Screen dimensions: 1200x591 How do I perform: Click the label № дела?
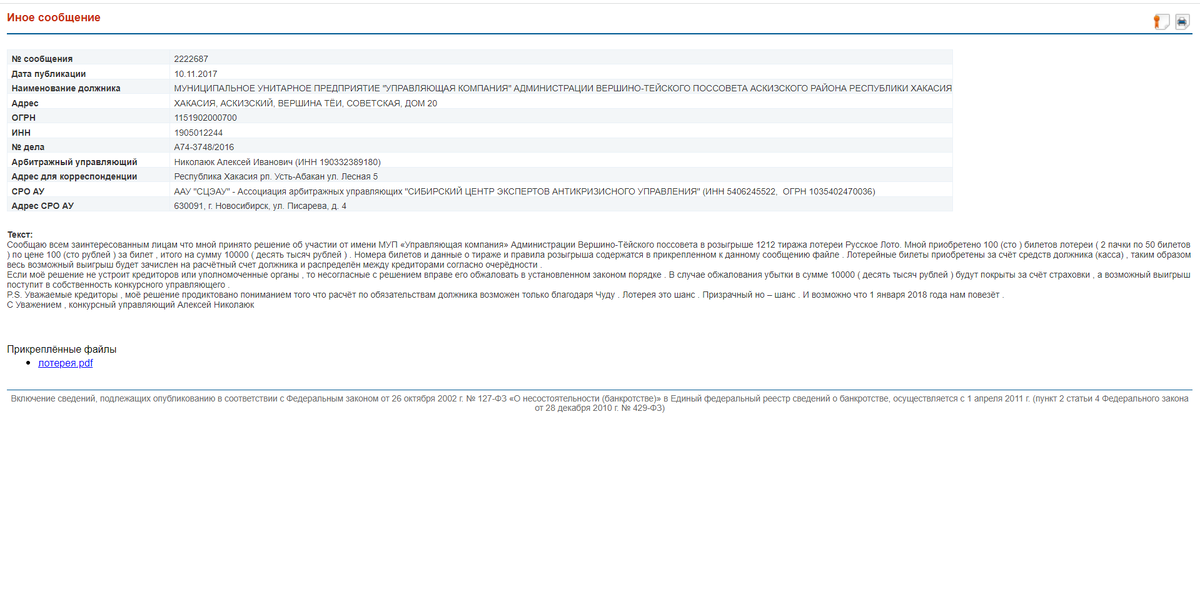tap(29, 147)
